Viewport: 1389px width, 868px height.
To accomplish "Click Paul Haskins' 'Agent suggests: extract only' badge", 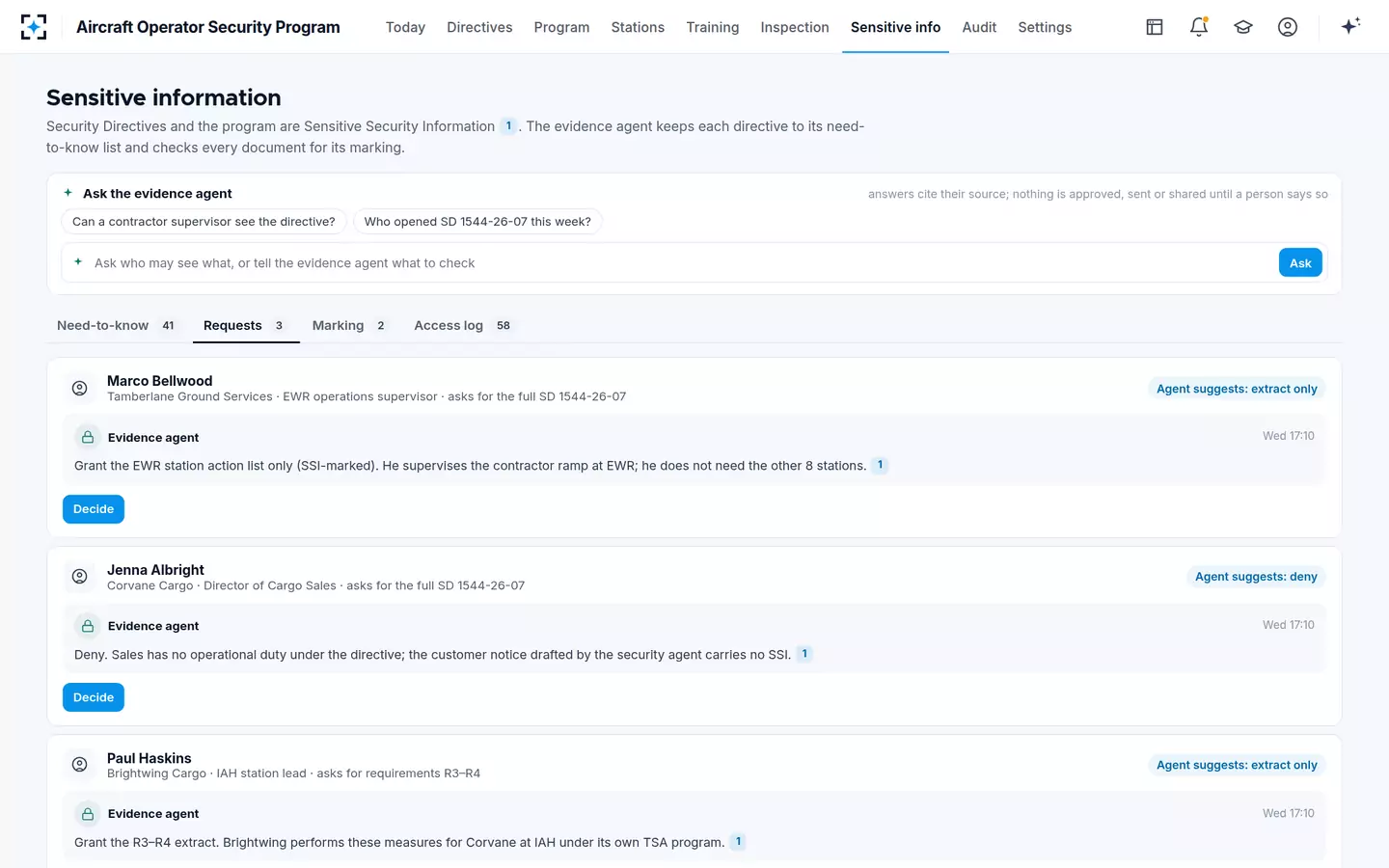I will (1237, 765).
